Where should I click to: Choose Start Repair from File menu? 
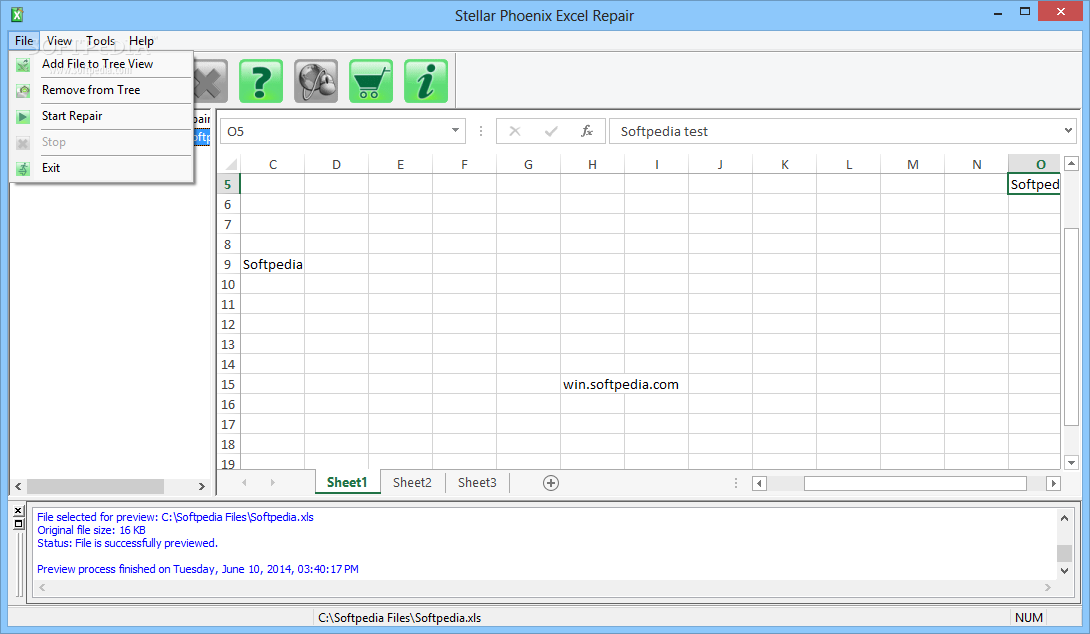tap(72, 116)
